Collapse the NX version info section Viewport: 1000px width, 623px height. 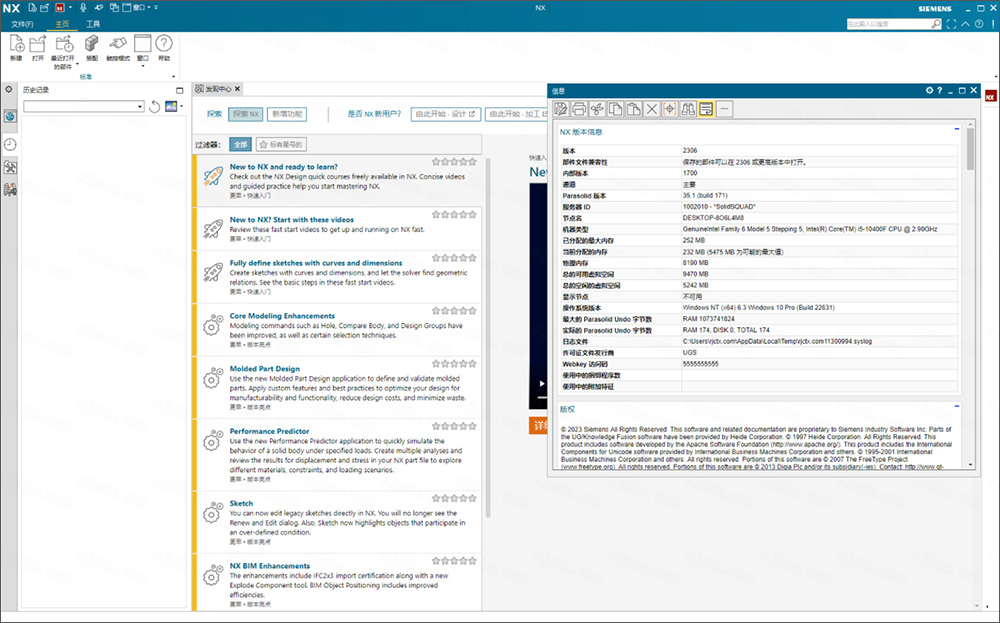tap(957, 129)
